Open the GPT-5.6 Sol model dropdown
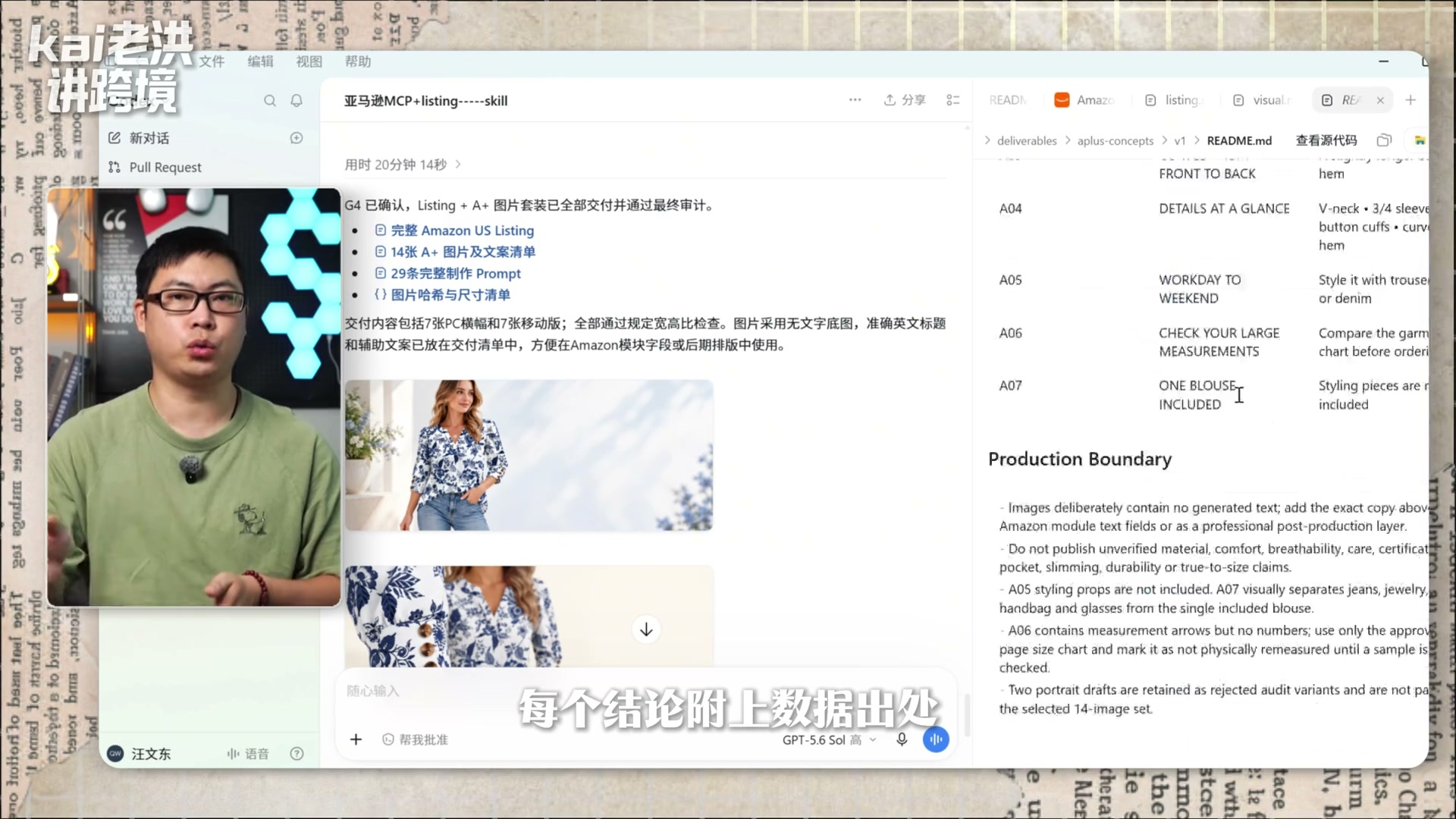The width and height of the screenshot is (1456, 819). (830, 739)
